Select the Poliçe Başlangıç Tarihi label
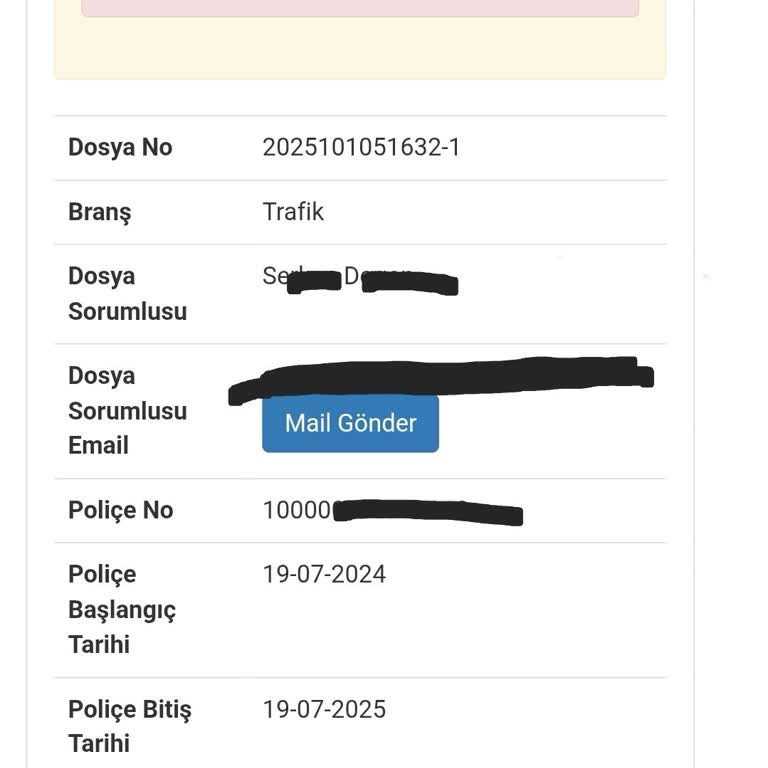 click(x=121, y=609)
